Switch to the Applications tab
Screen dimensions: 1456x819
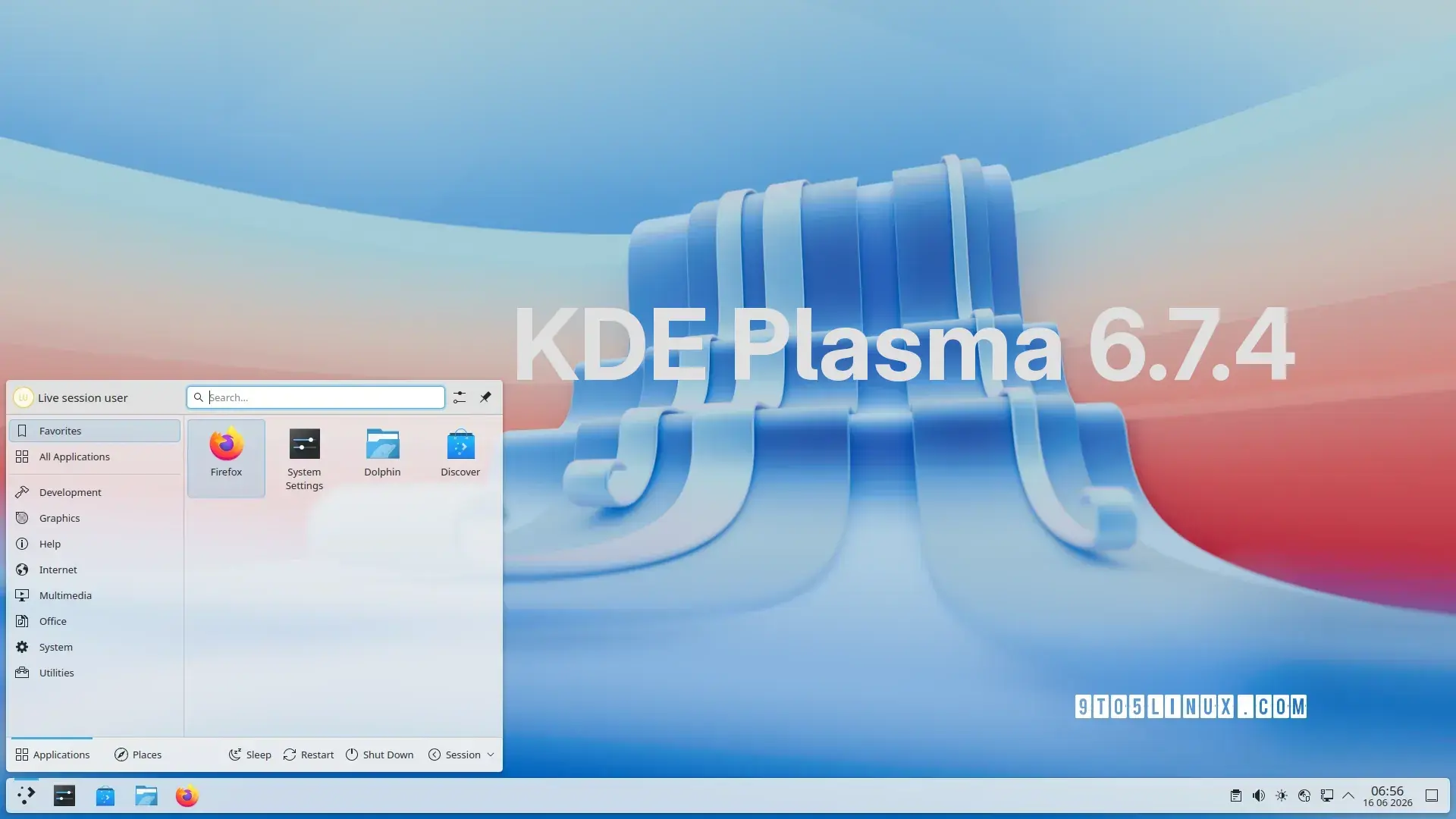point(52,755)
